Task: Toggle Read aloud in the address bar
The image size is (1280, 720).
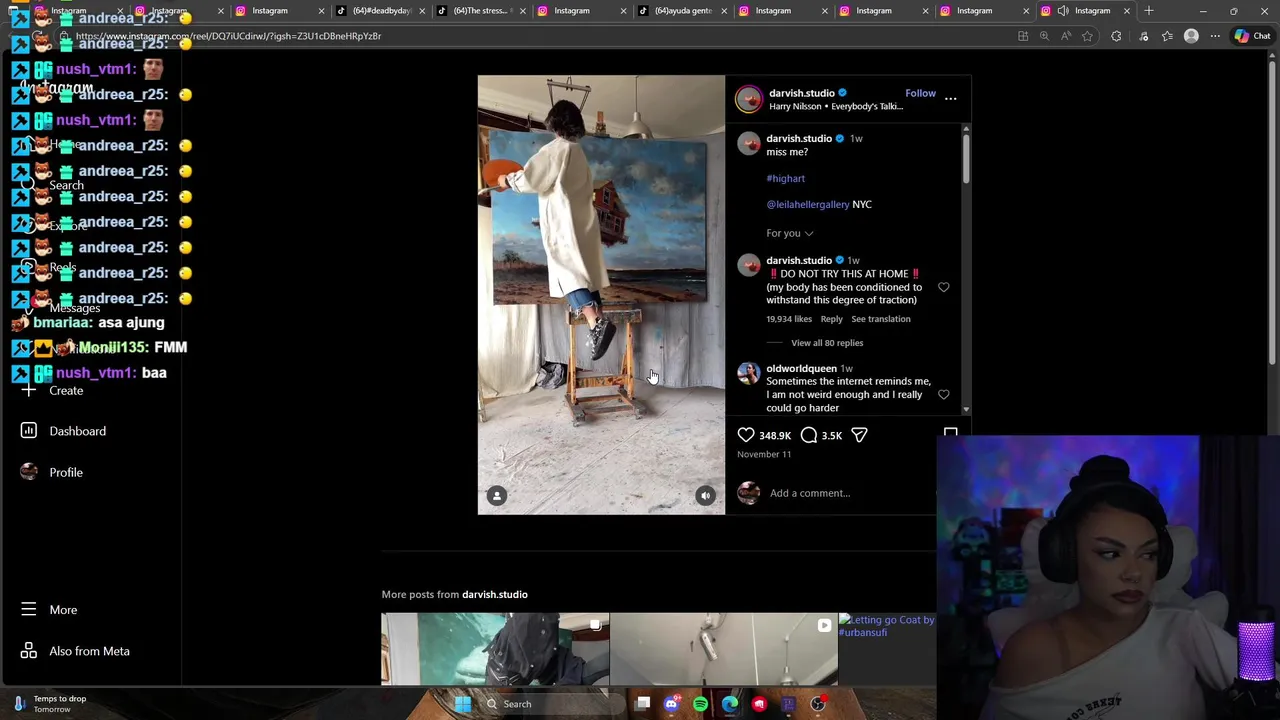Action: point(1066,36)
